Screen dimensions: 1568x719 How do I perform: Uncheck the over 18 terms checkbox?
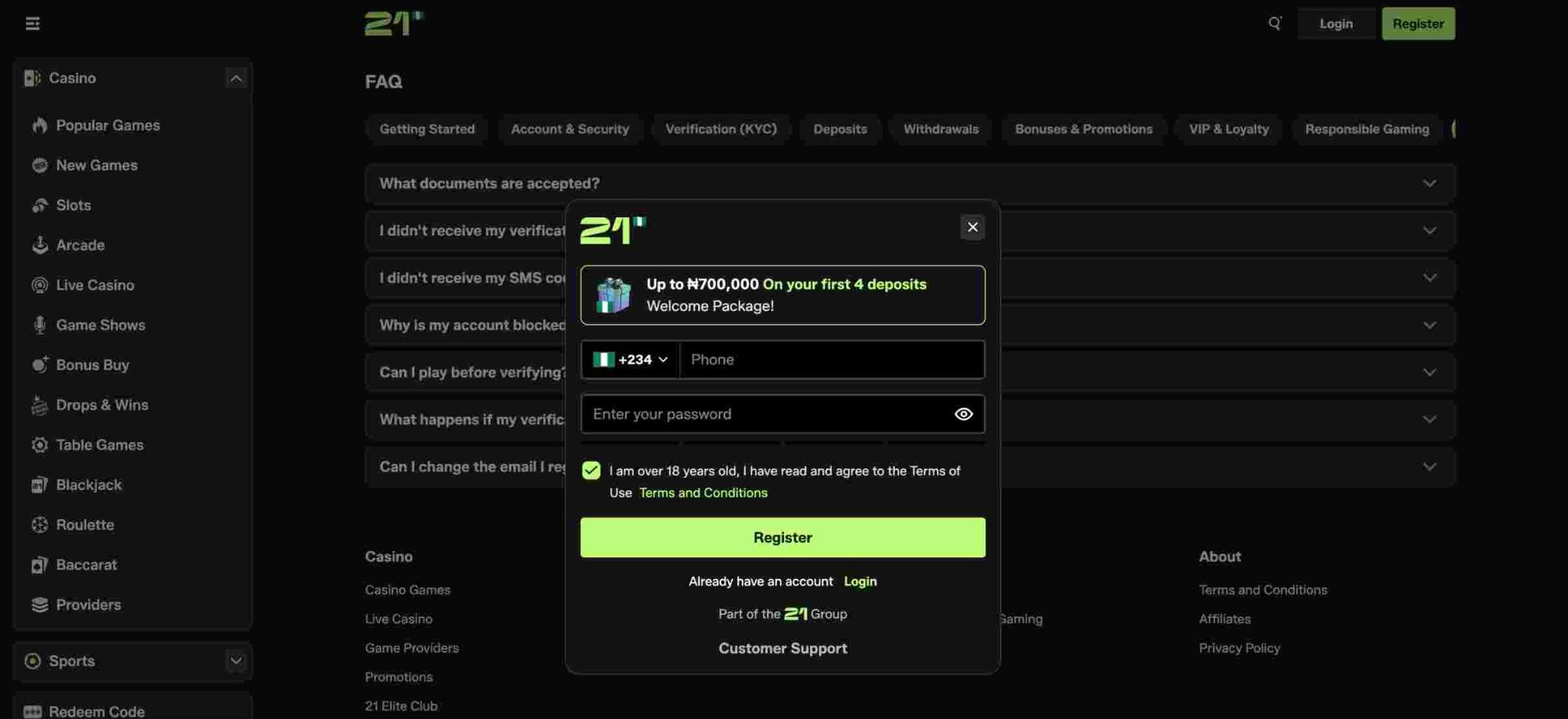591,470
